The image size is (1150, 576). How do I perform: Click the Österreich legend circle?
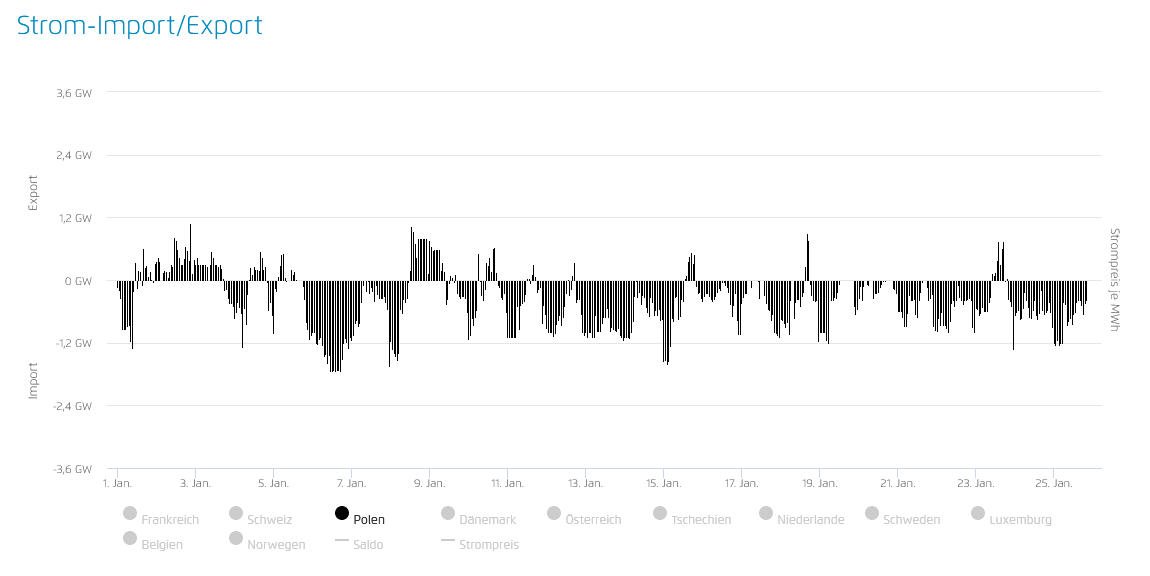point(554,513)
